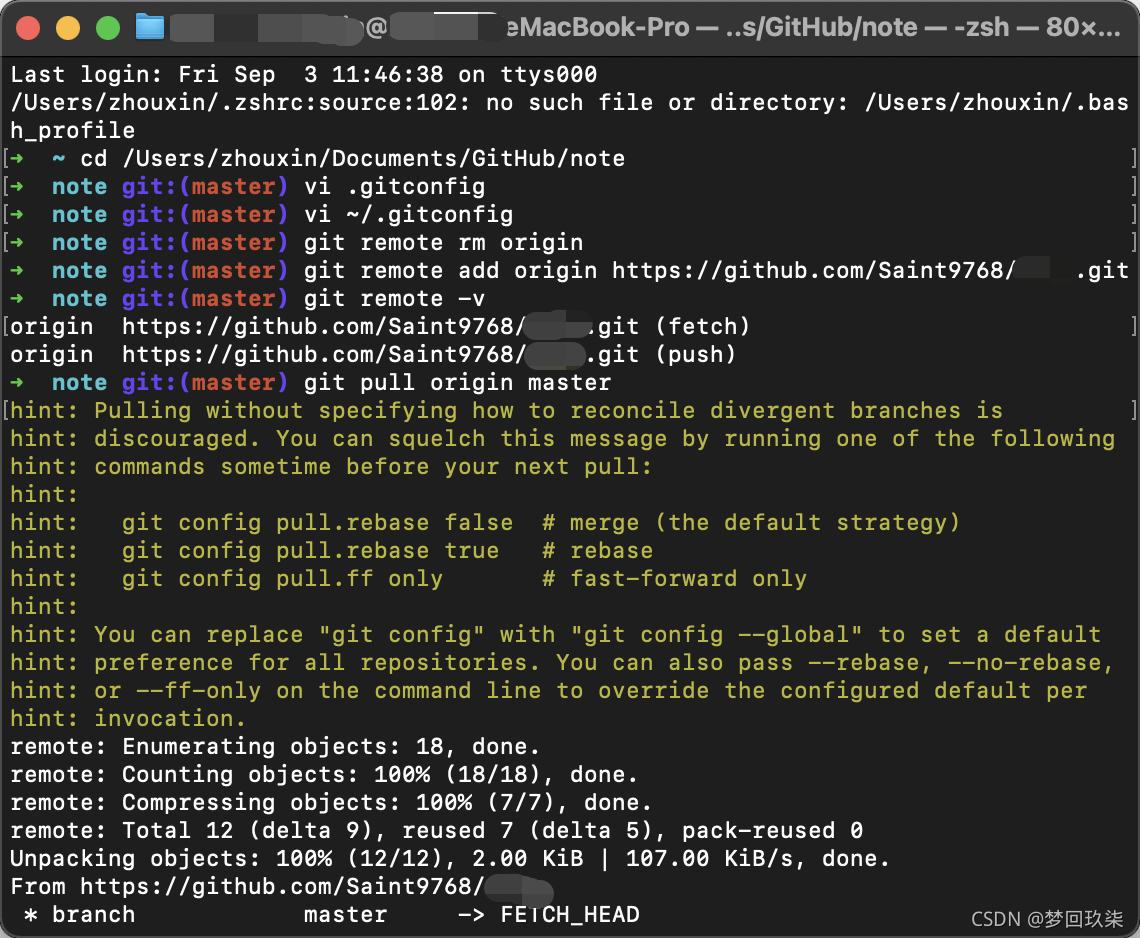Screen dimensions: 1140x938
Task: Click the "vi ~/.gitconfig" command text
Action: tap(408, 215)
